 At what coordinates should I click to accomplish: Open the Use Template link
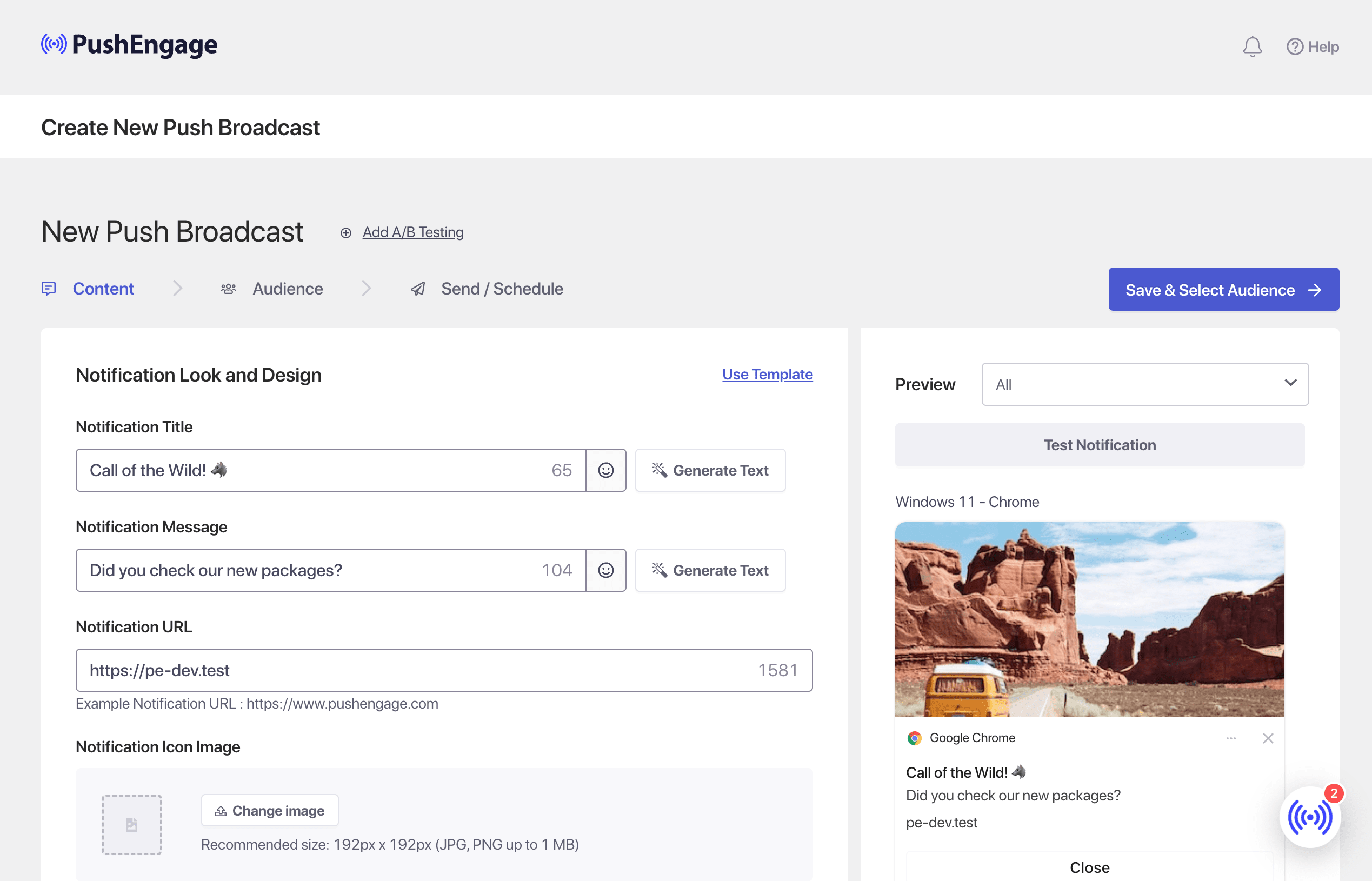tap(767, 374)
